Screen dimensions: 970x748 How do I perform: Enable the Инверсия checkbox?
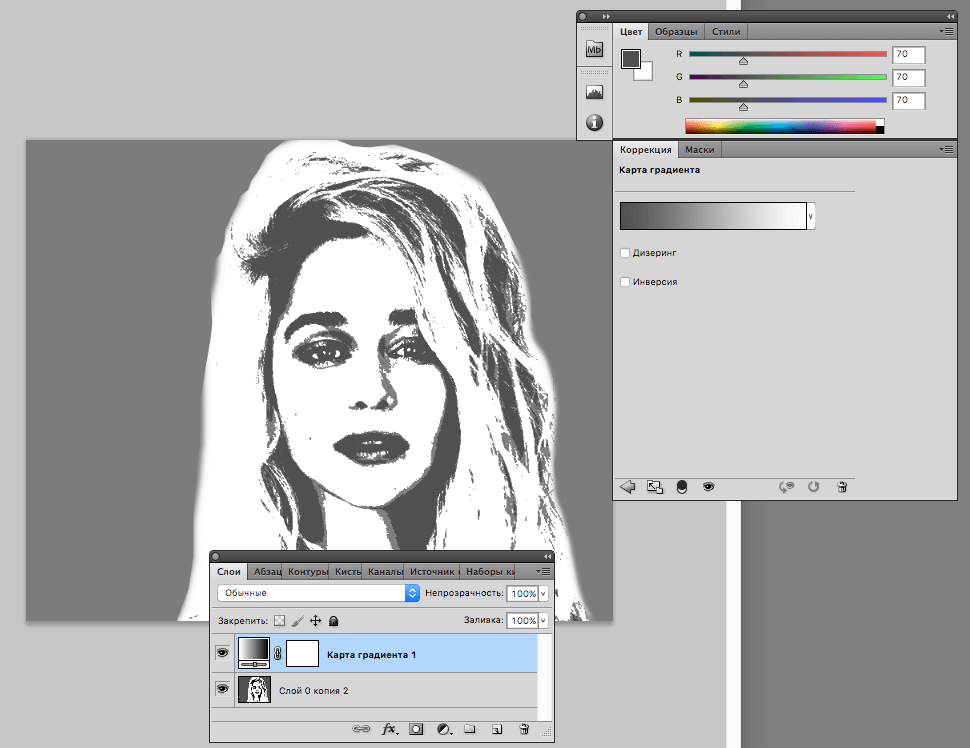point(625,282)
